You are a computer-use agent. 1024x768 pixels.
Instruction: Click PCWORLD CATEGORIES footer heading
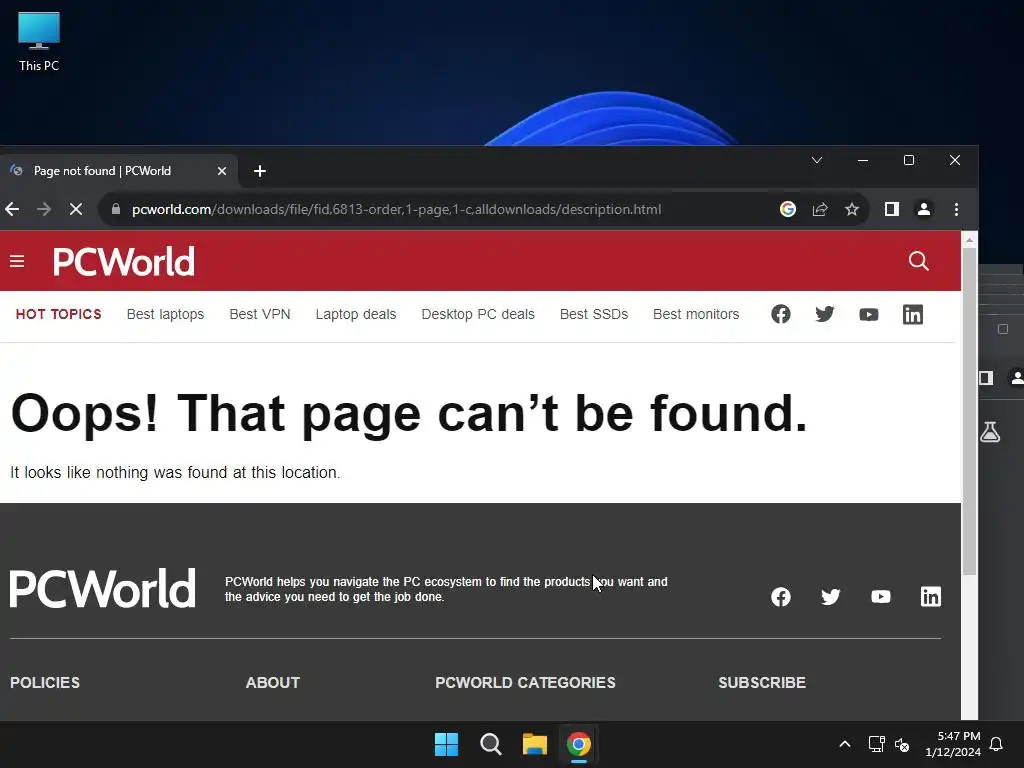(x=526, y=682)
